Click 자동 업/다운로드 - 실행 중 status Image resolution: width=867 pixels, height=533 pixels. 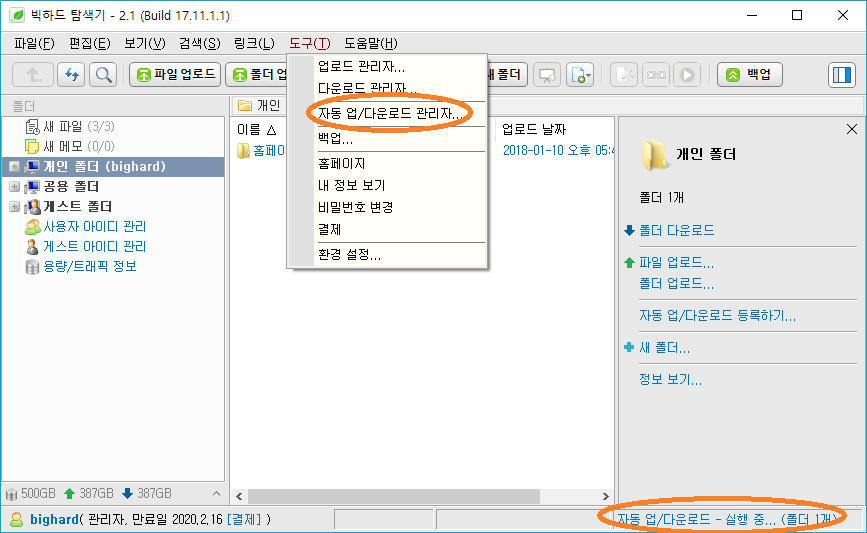pyautogui.click(x=727, y=519)
